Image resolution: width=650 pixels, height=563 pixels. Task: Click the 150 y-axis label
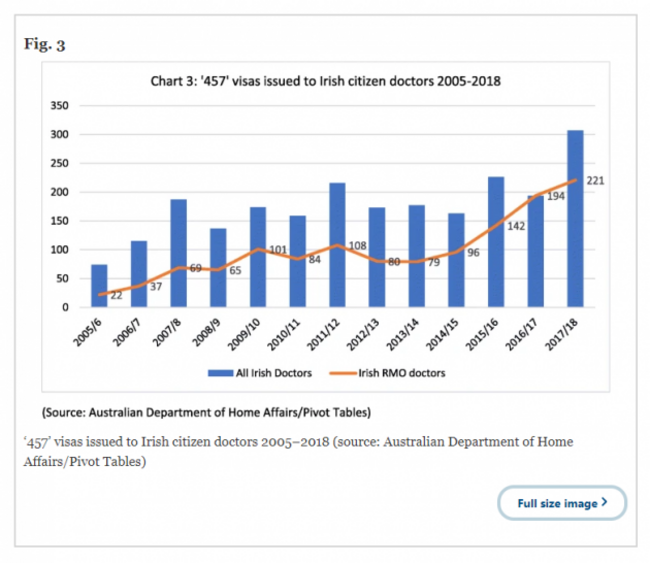59,221
